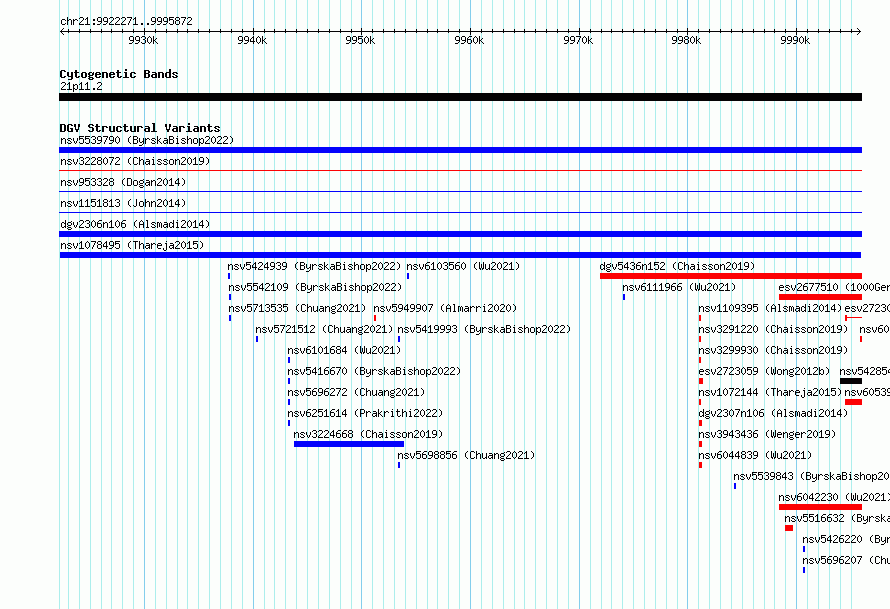Open nsv1072144 (Thareja2015) variant

click(x=770, y=392)
